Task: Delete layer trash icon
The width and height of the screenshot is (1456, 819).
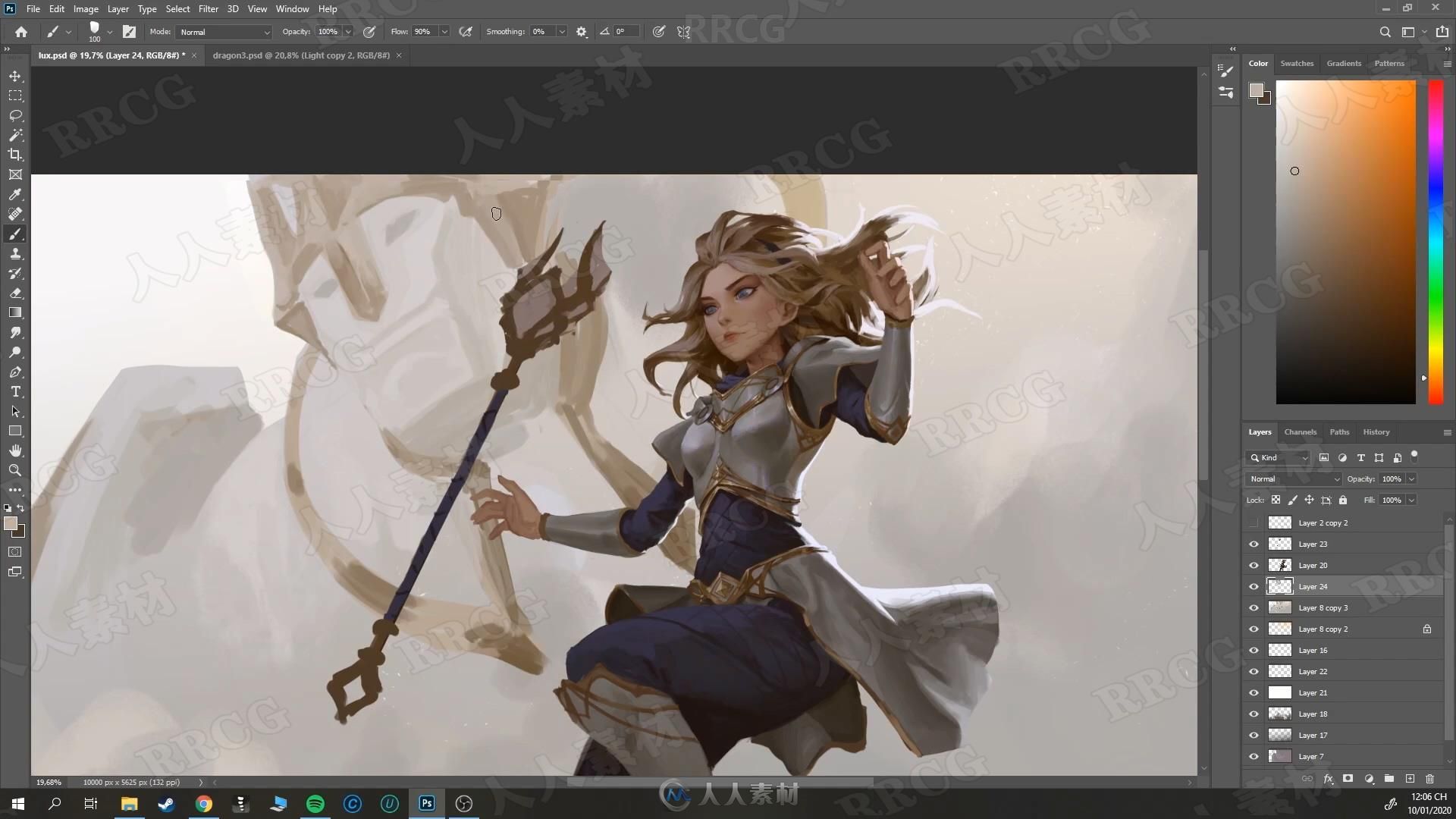Action: (x=1429, y=779)
